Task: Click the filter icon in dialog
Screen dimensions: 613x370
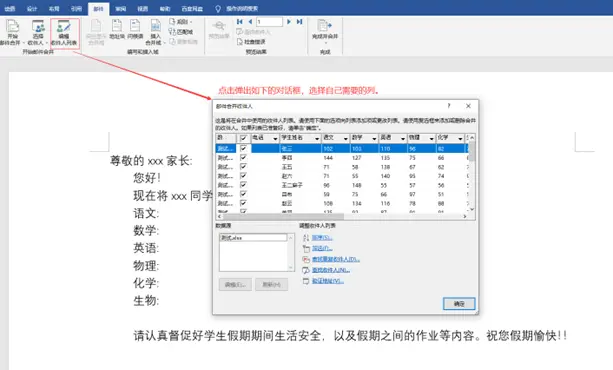Action: tap(306, 248)
